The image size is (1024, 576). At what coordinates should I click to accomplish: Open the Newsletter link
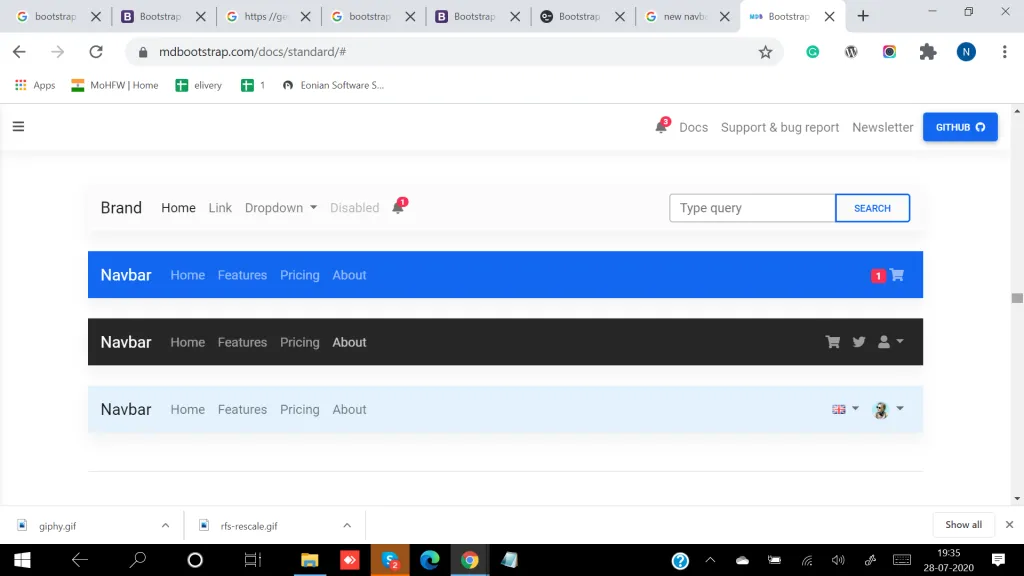tap(882, 127)
